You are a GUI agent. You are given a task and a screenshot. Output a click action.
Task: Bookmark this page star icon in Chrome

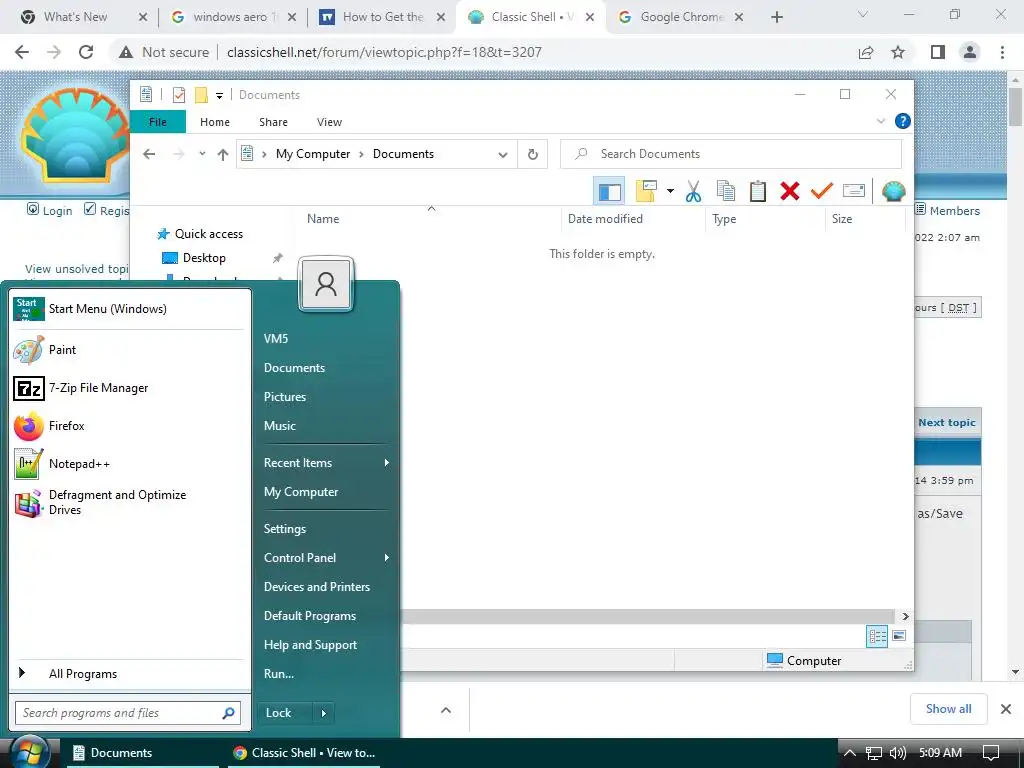(898, 52)
